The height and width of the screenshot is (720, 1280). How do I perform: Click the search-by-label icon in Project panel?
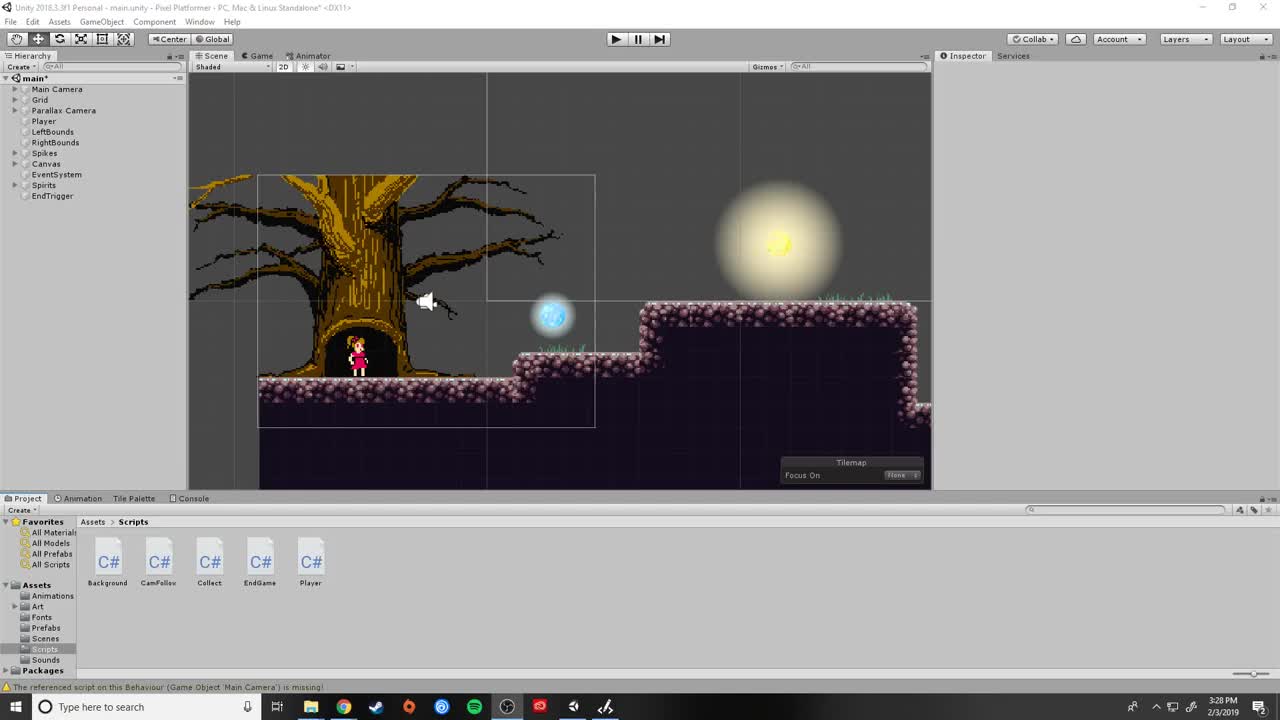pyautogui.click(x=1254, y=510)
